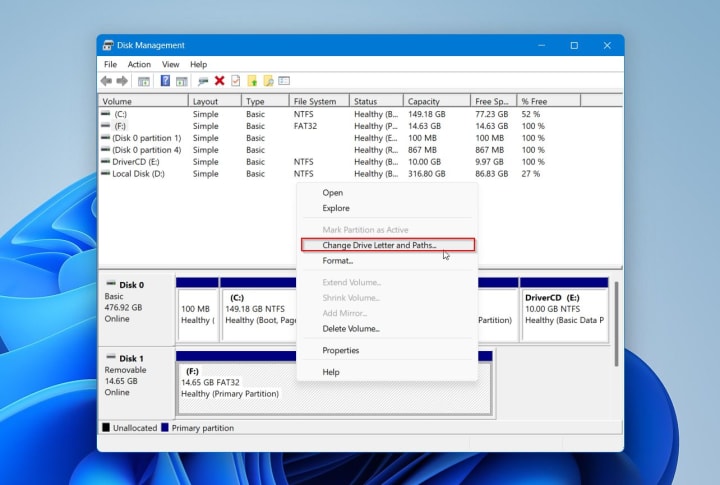This screenshot has height=485, width=720.
Task: Choose Delete Volume... from the context menu
Action: (388, 328)
